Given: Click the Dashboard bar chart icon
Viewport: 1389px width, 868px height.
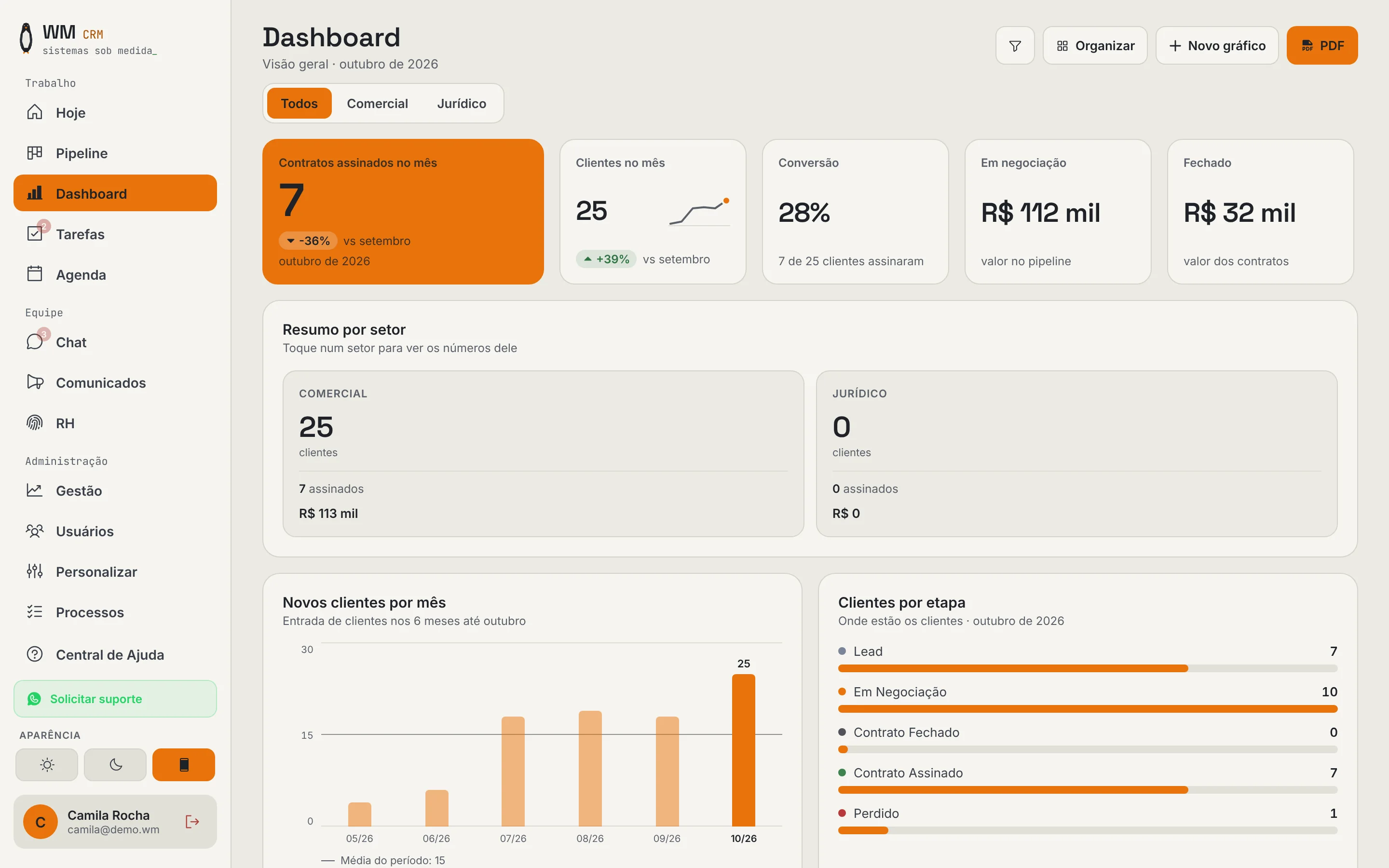Looking at the screenshot, I should pos(35,193).
